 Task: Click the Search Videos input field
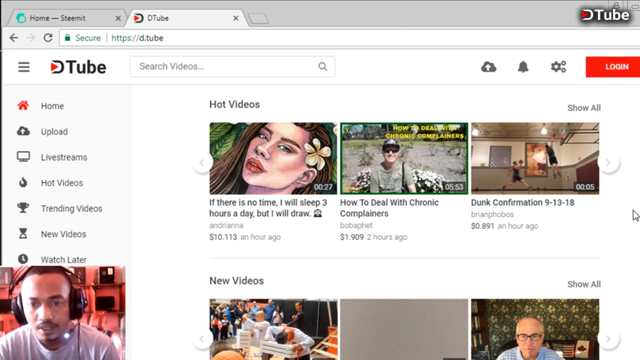coord(232,67)
